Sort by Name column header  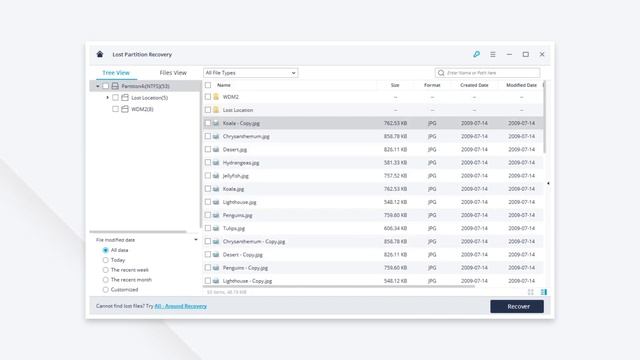224,85
